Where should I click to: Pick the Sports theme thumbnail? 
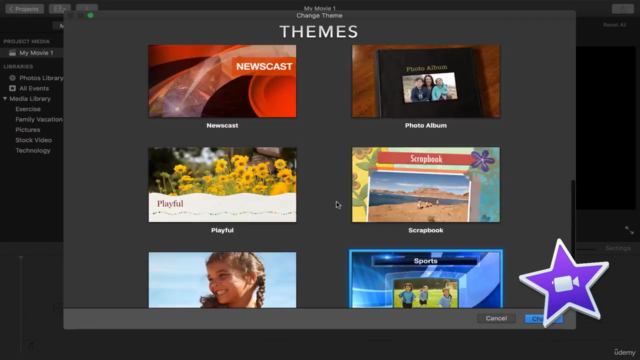[x=426, y=279]
